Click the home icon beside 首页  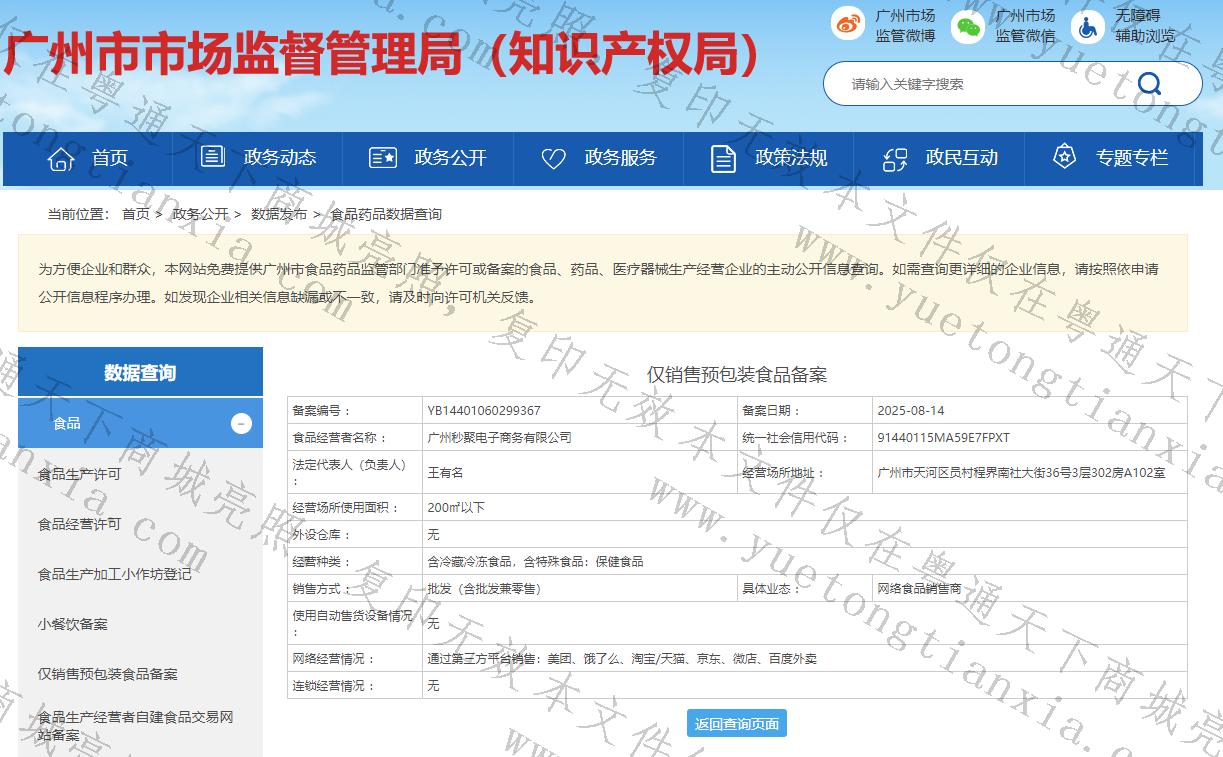click(61, 158)
